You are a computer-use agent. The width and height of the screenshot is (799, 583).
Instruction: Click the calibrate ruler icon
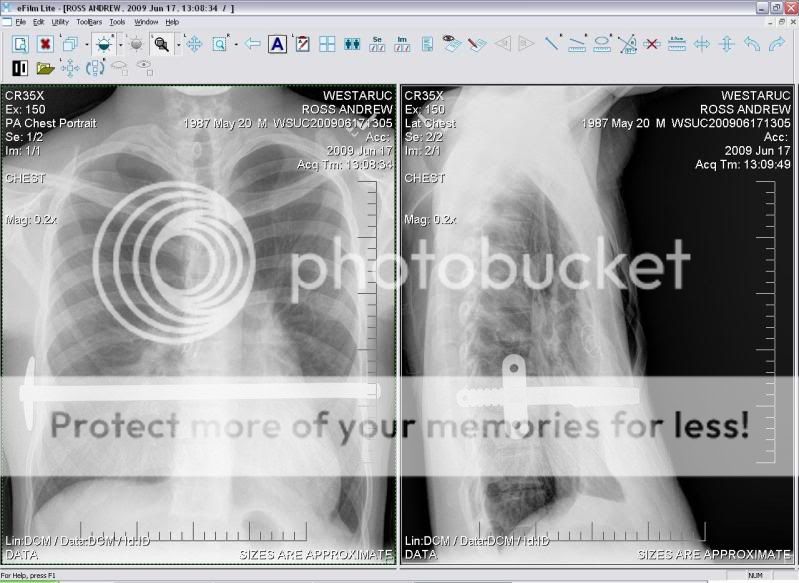[677, 44]
